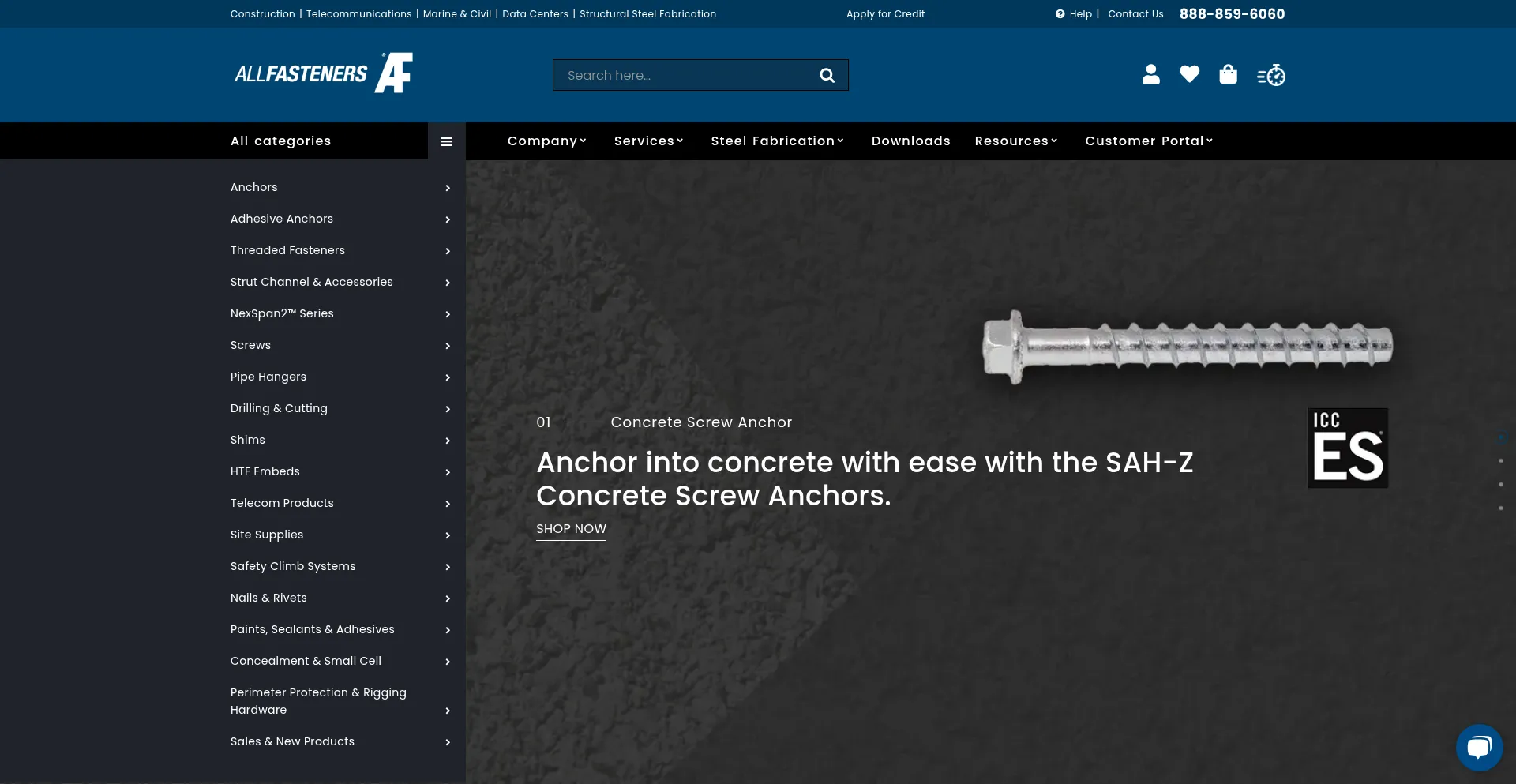Open the wishlist heart icon
The width and height of the screenshot is (1516, 784).
pos(1189,74)
